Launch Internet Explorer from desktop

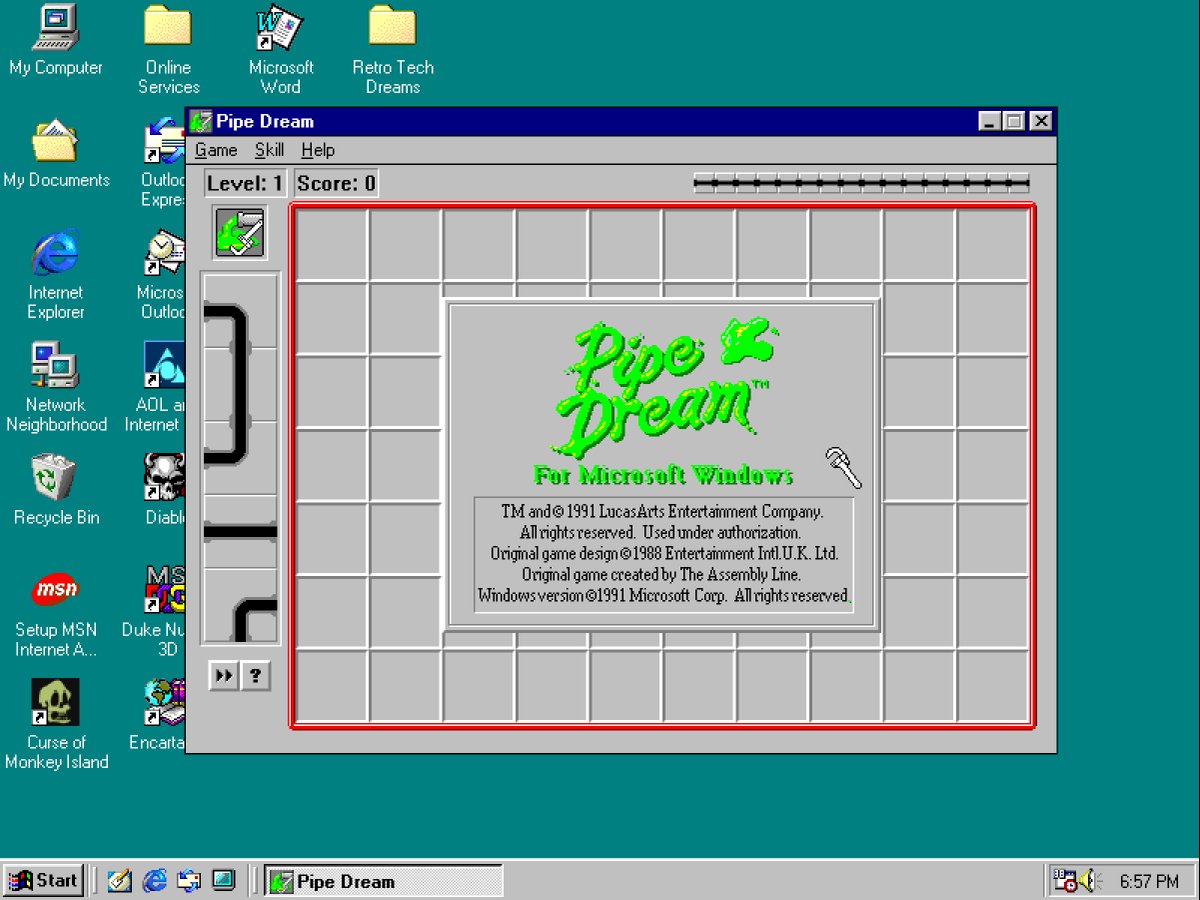(56, 274)
